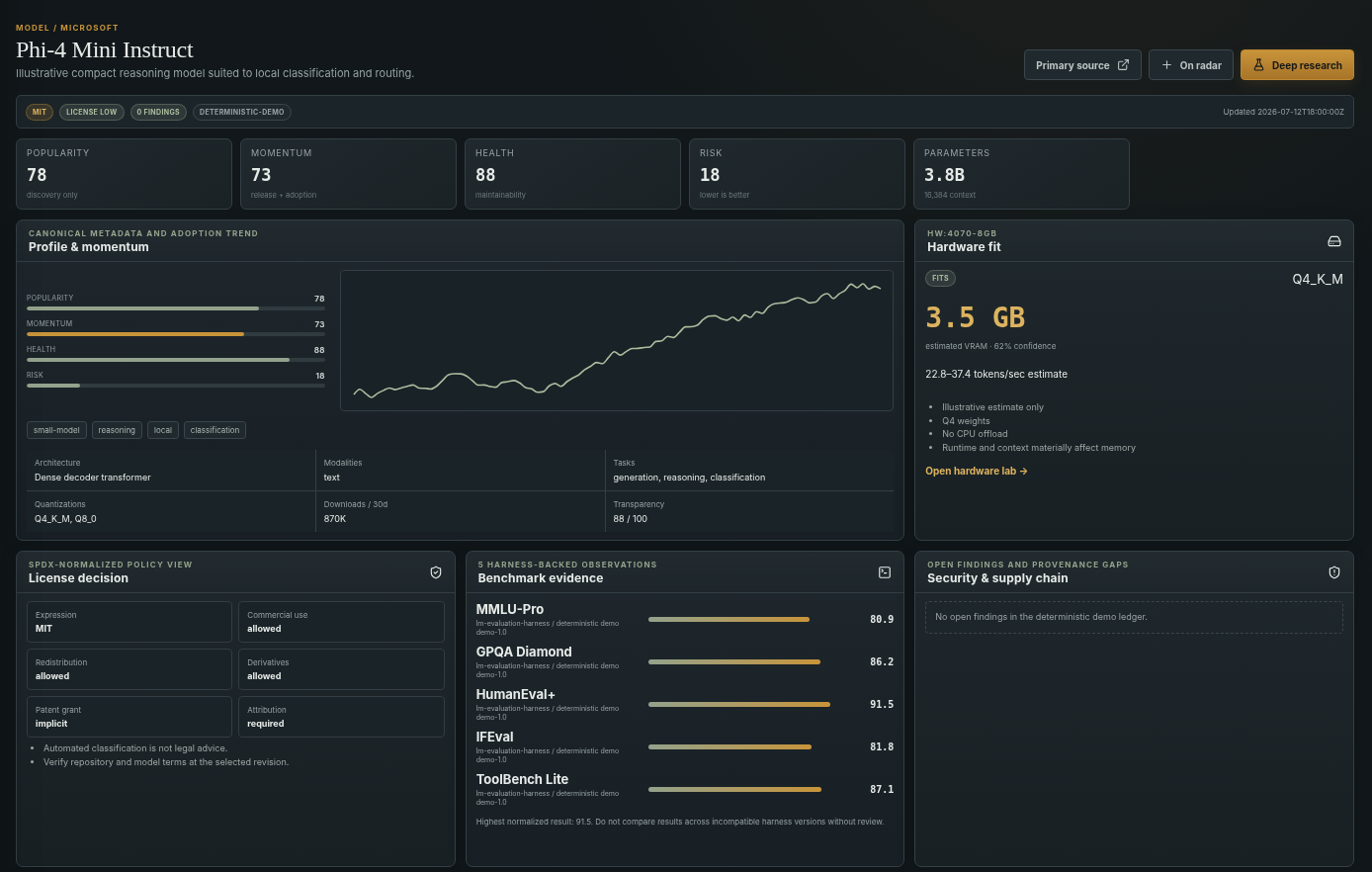Click the Parameters 3.8B stat card
Screen dimensions: 1372x872
click(1021, 174)
